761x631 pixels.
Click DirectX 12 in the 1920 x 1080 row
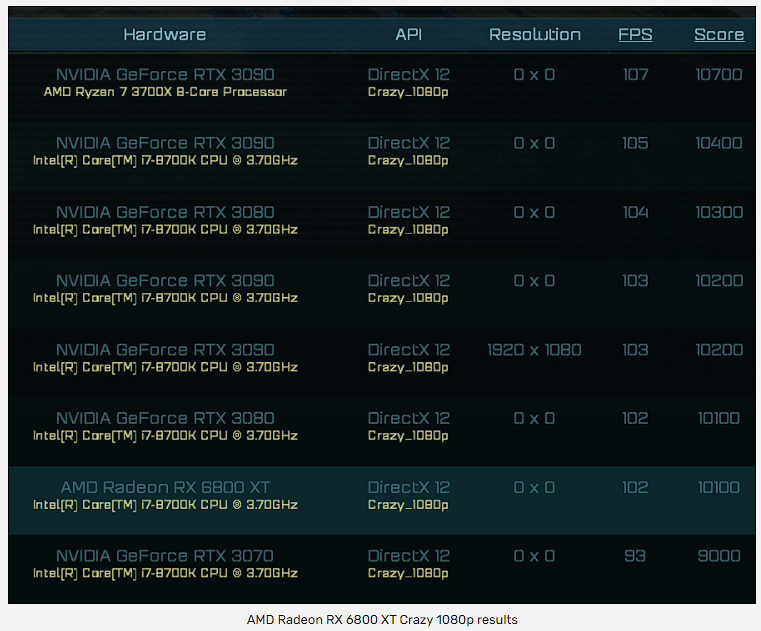(409, 350)
